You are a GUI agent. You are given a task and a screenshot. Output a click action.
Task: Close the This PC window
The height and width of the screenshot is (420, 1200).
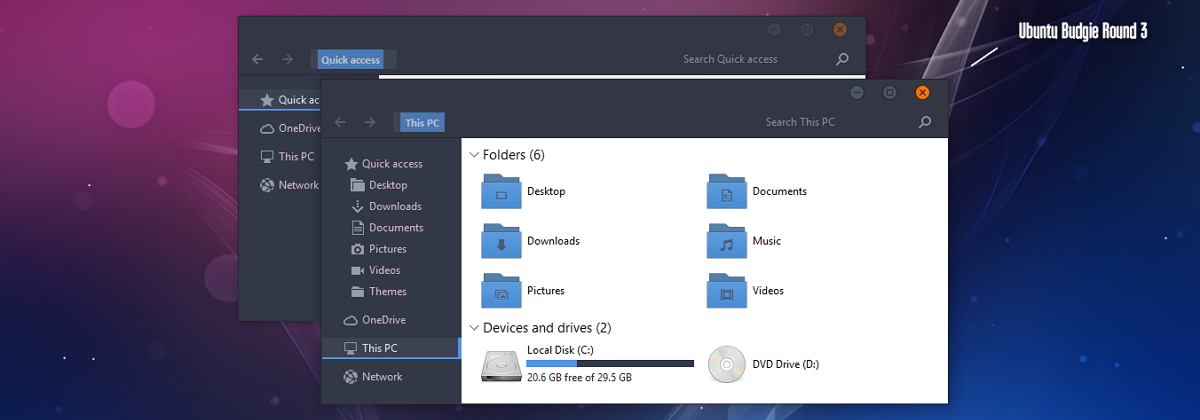pyautogui.click(x=922, y=93)
